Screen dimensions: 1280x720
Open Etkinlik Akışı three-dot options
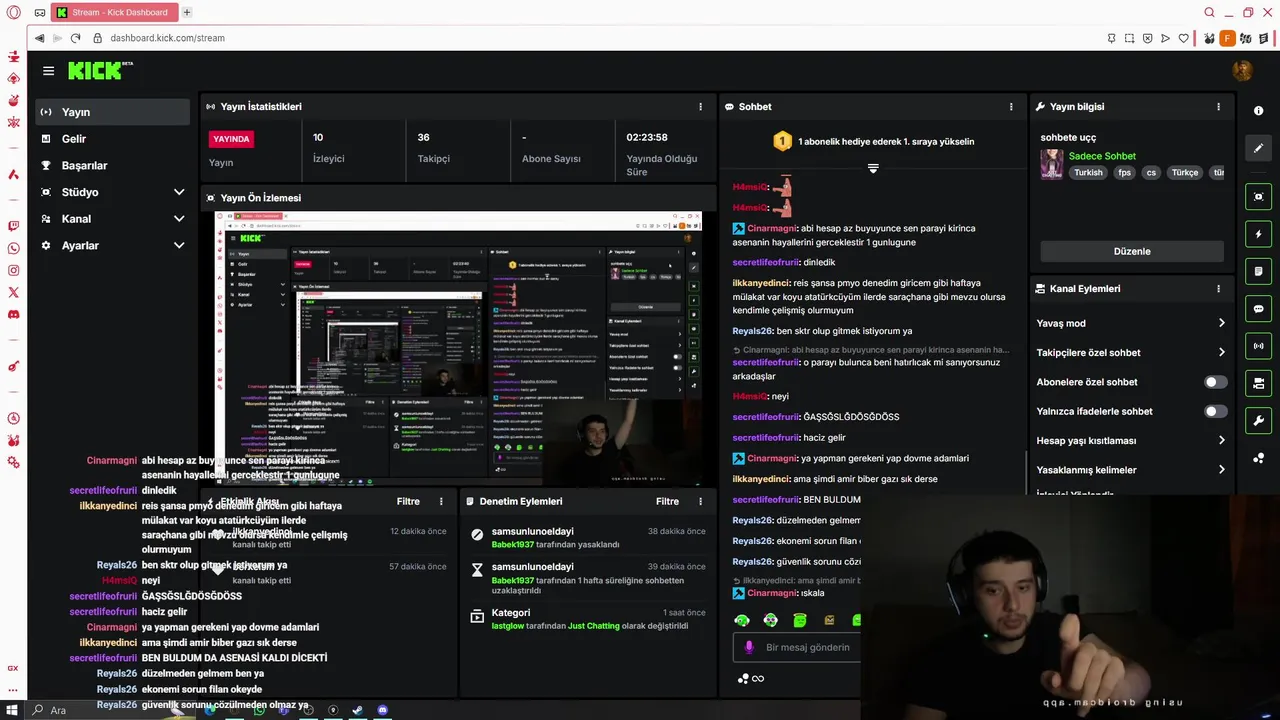[441, 501]
